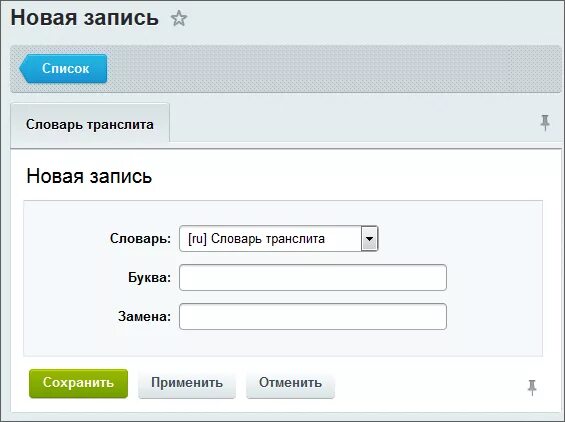Focus the Буква text field
565x422 pixels.
313,277
